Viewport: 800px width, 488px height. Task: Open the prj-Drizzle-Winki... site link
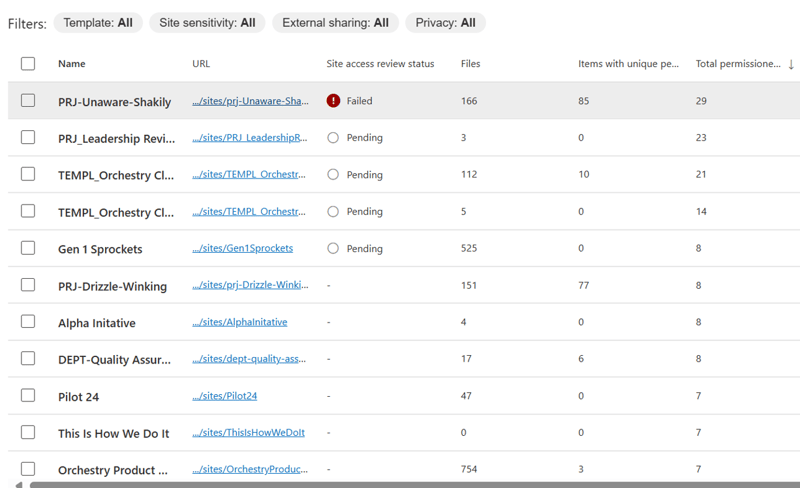250,285
